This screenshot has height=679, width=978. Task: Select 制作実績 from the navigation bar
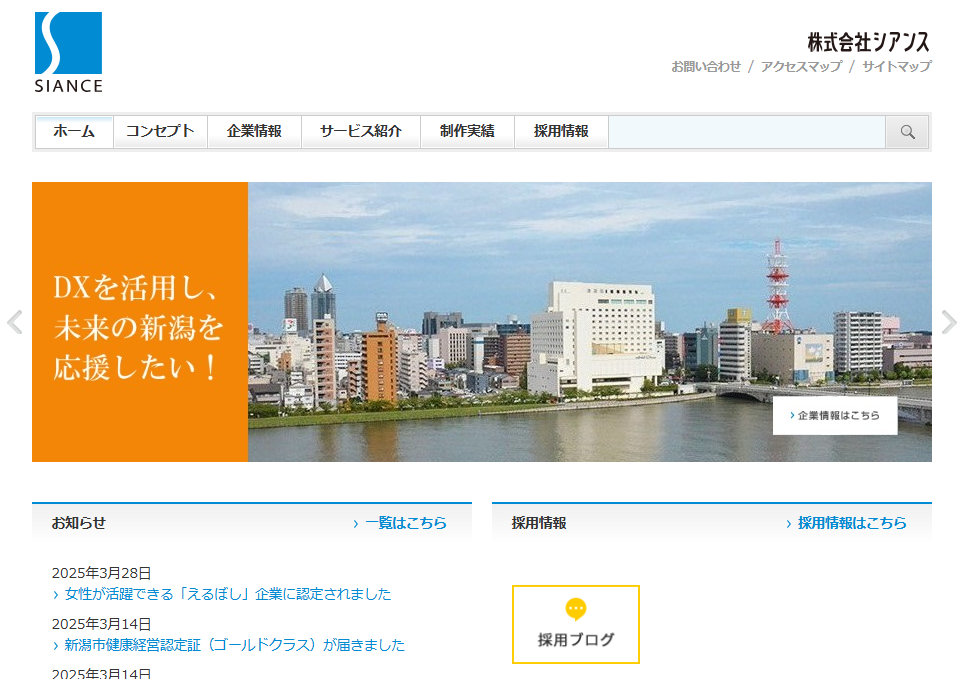pos(467,132)
